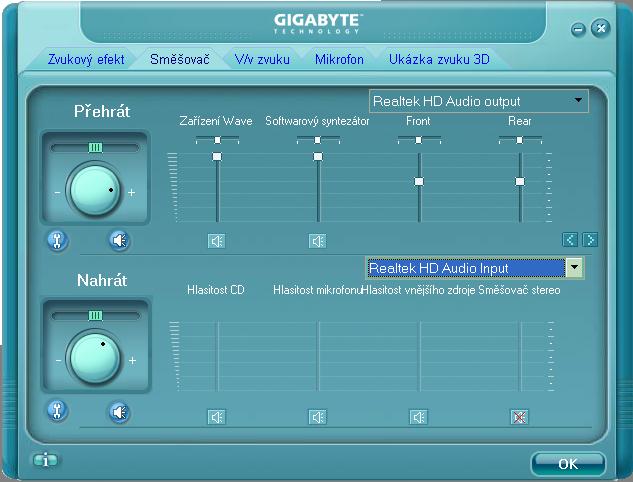Click Přehrát master balance slider

point(95,148)
